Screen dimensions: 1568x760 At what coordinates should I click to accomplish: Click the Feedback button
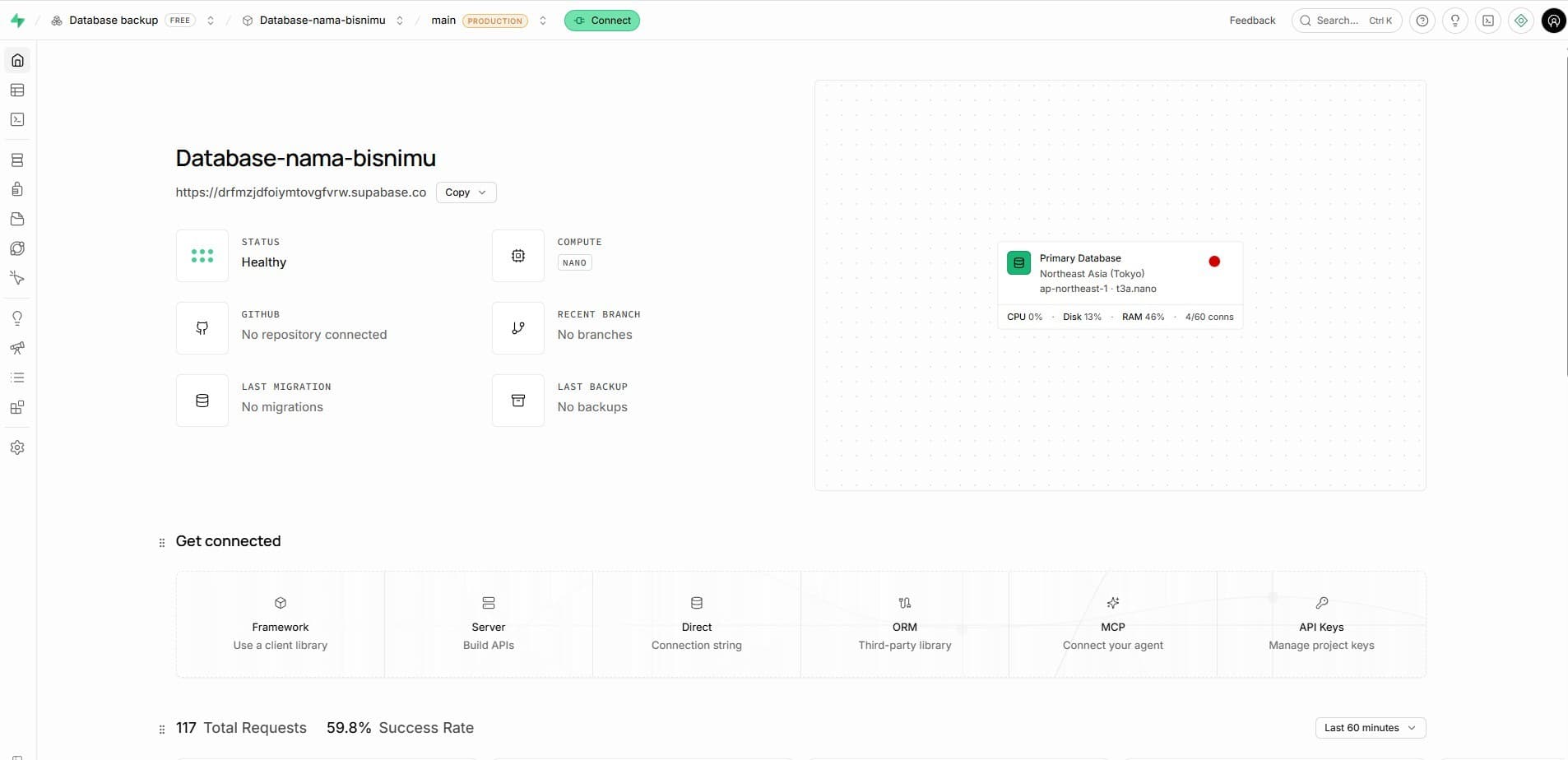click(1252, 21)
